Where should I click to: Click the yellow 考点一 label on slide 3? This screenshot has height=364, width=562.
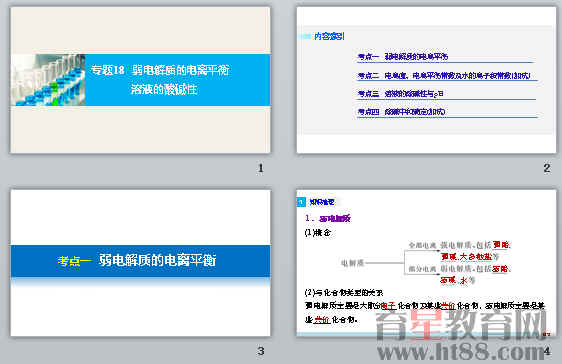click(74, 261)
